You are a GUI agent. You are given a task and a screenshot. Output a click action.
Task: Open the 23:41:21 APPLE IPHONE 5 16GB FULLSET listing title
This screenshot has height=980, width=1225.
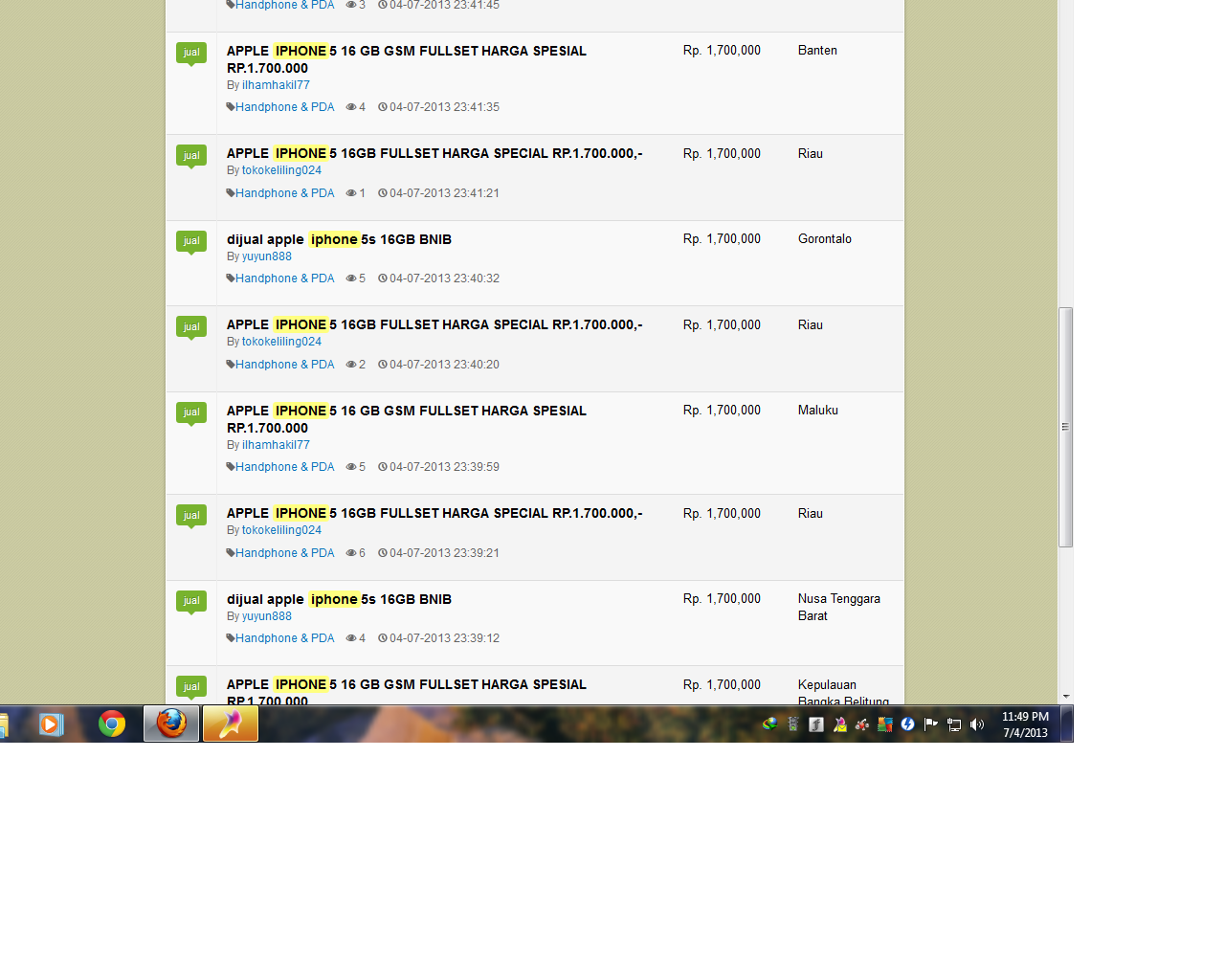pyautogui.click(x=434, y=153)
